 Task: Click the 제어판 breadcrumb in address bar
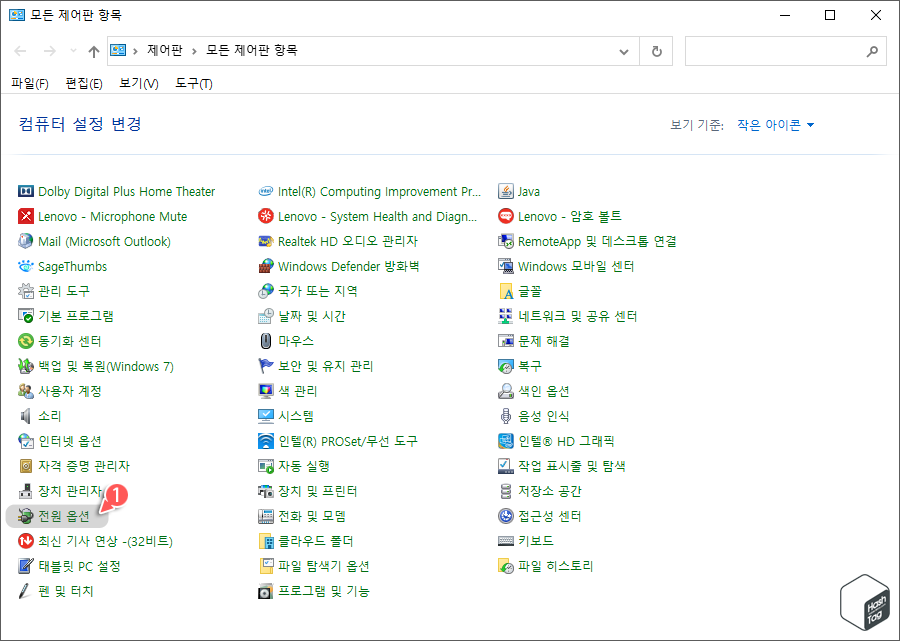tap(165, 50)
